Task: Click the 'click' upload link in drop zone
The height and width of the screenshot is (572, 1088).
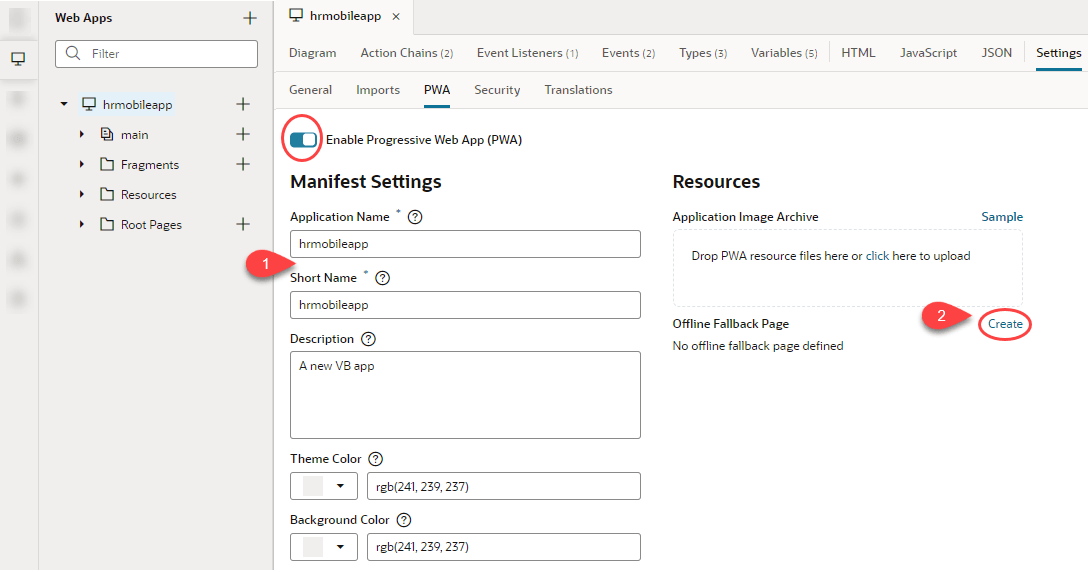Action: tap(877, 255)
